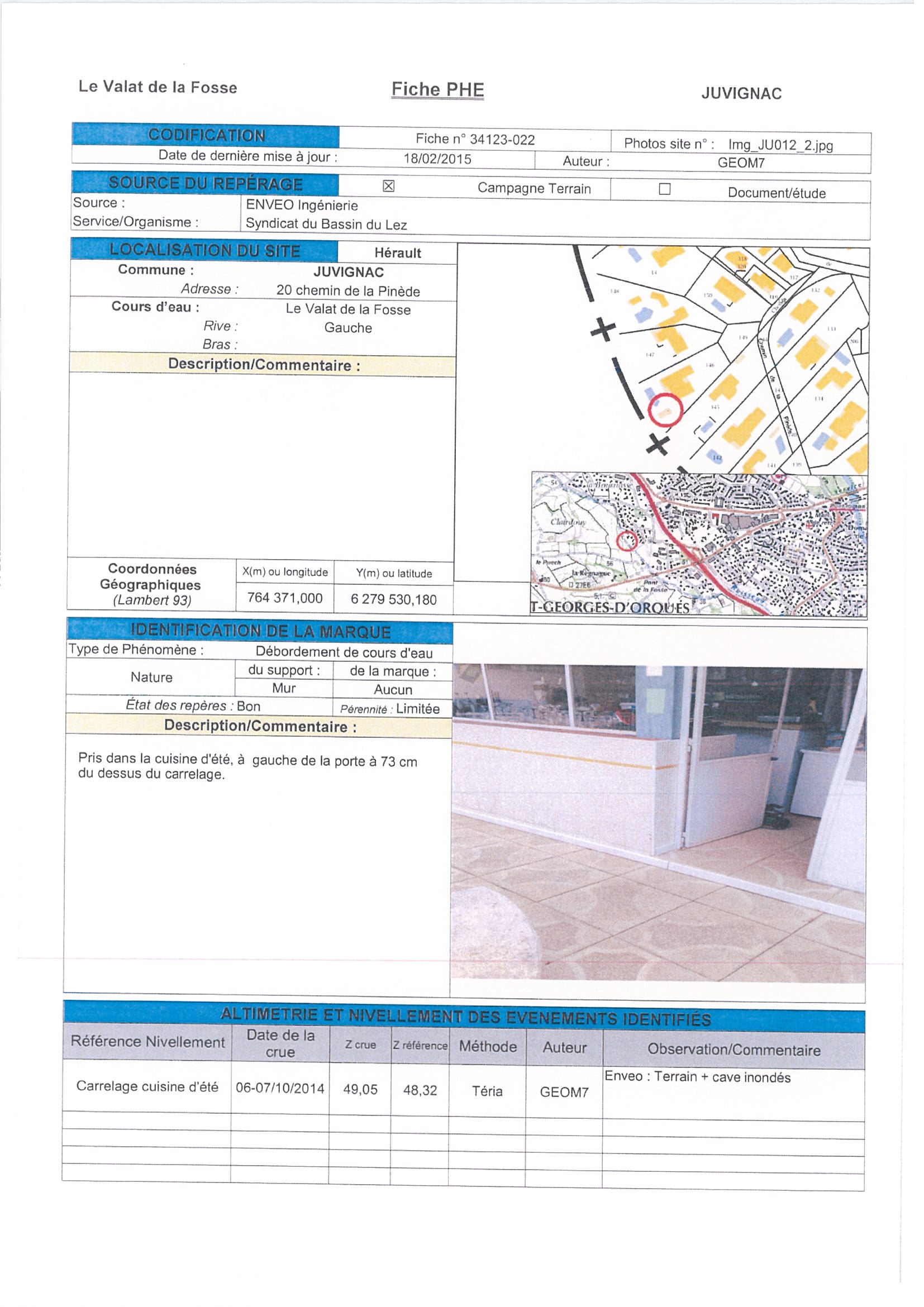Select the text 'Le Valat de la Fosse' in header
924x1307 pixels.
point(158,87)
